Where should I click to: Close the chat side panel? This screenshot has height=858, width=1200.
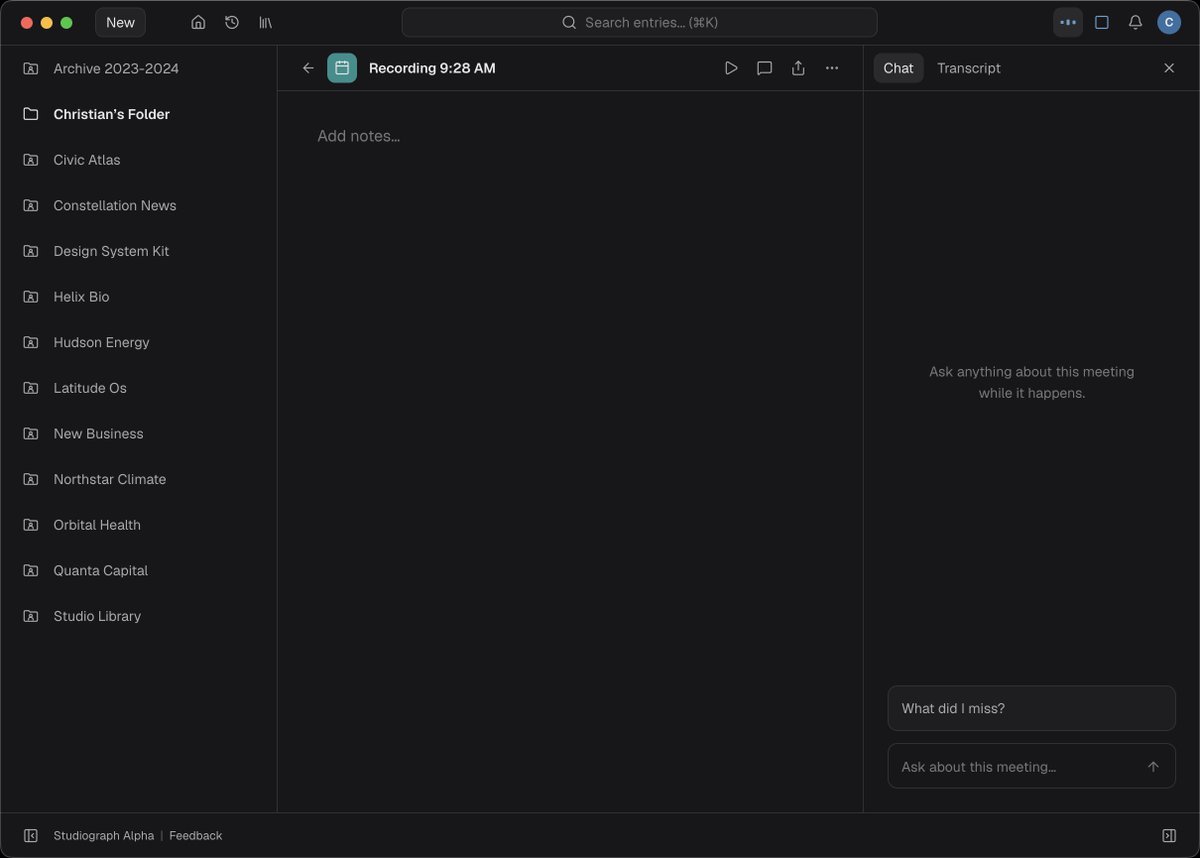1169,68
